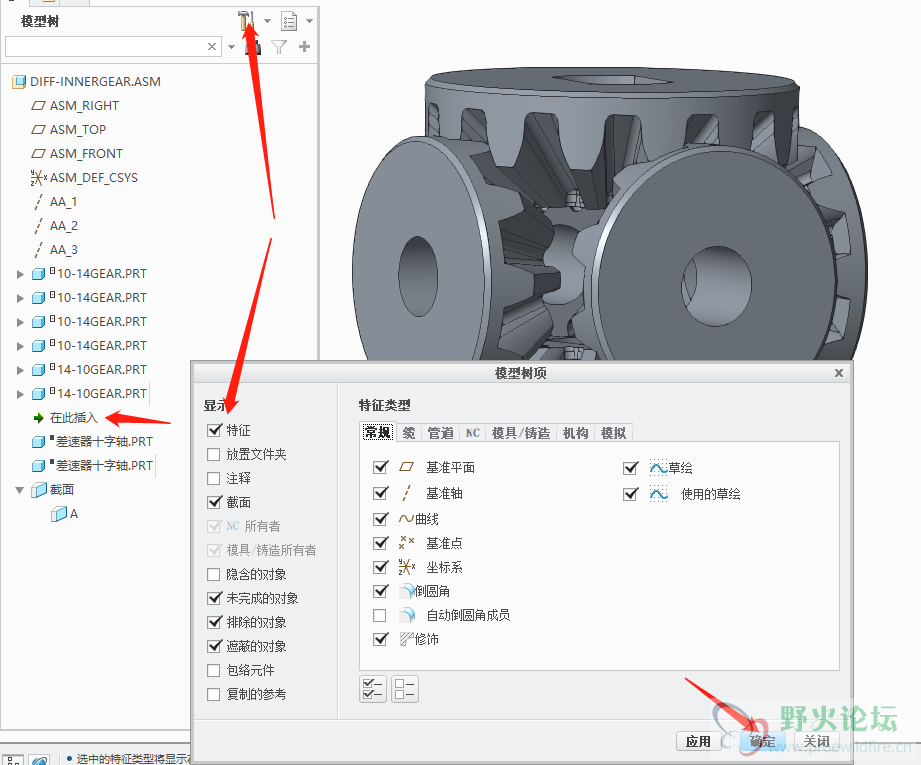Click the model tree show list icon
Viewport: 921px width, 765px height.
288,21
